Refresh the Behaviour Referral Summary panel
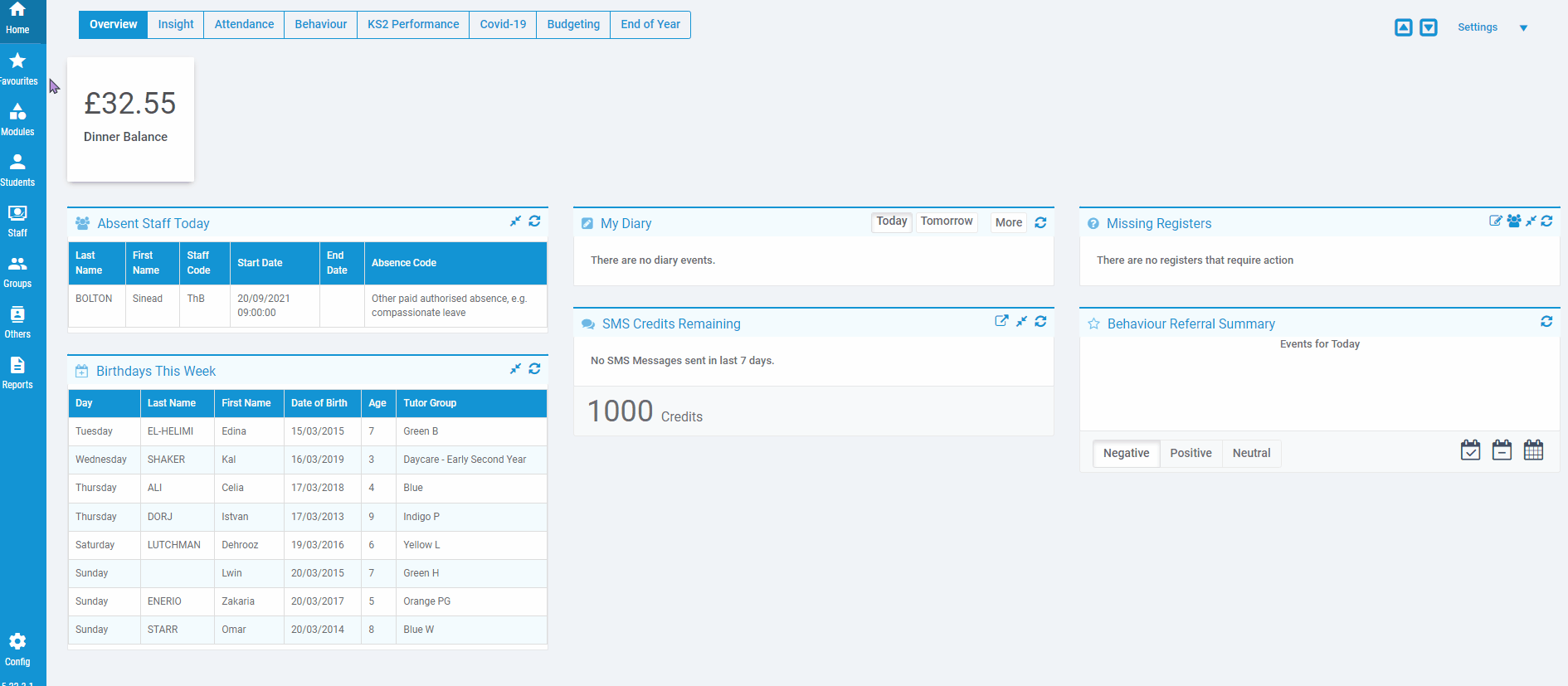The width and height of the screenshot is (1568, 686). pos(1546,321)
